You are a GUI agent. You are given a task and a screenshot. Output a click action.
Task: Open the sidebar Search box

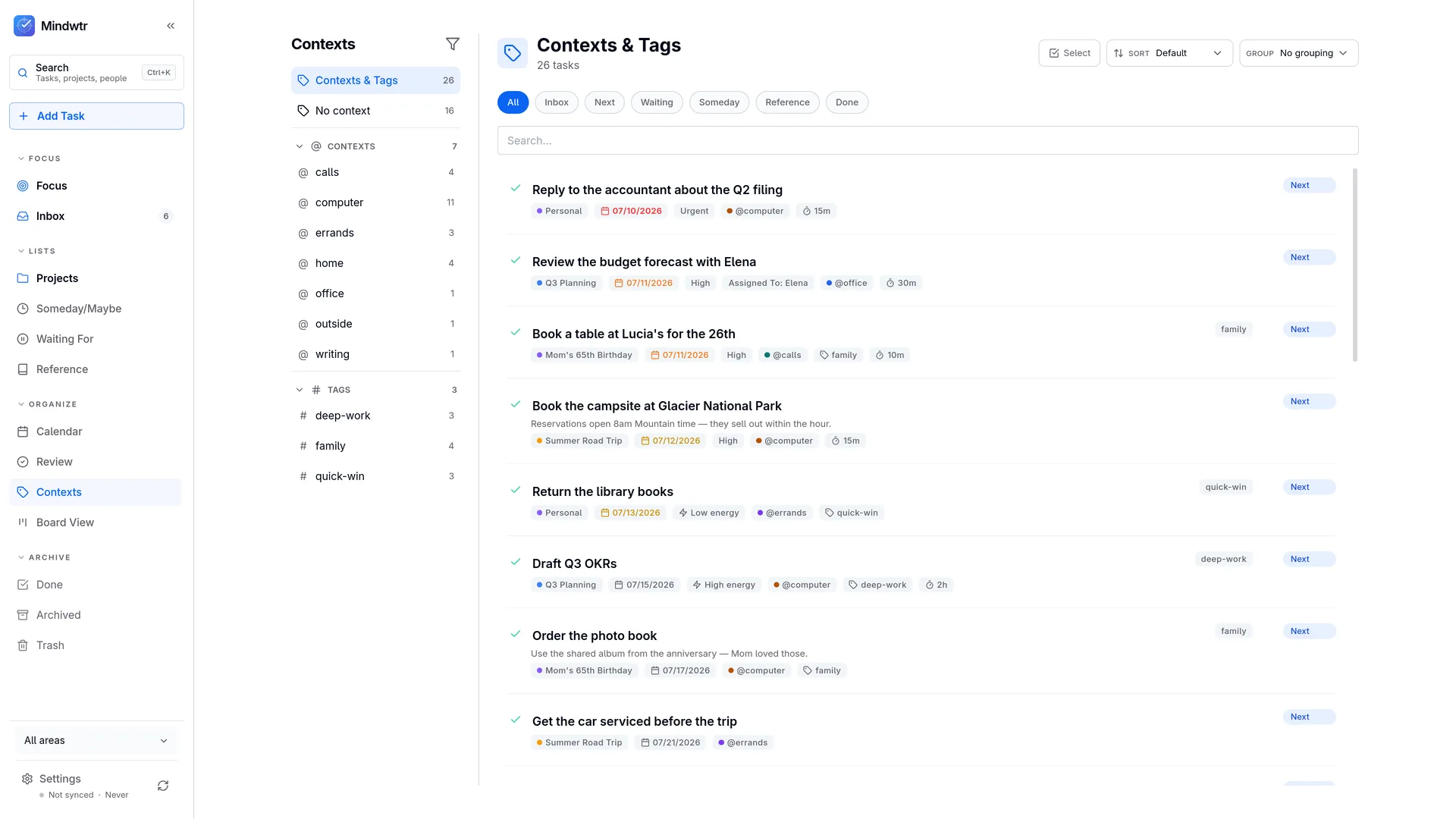pyautogui.click(x=96, y=73)
